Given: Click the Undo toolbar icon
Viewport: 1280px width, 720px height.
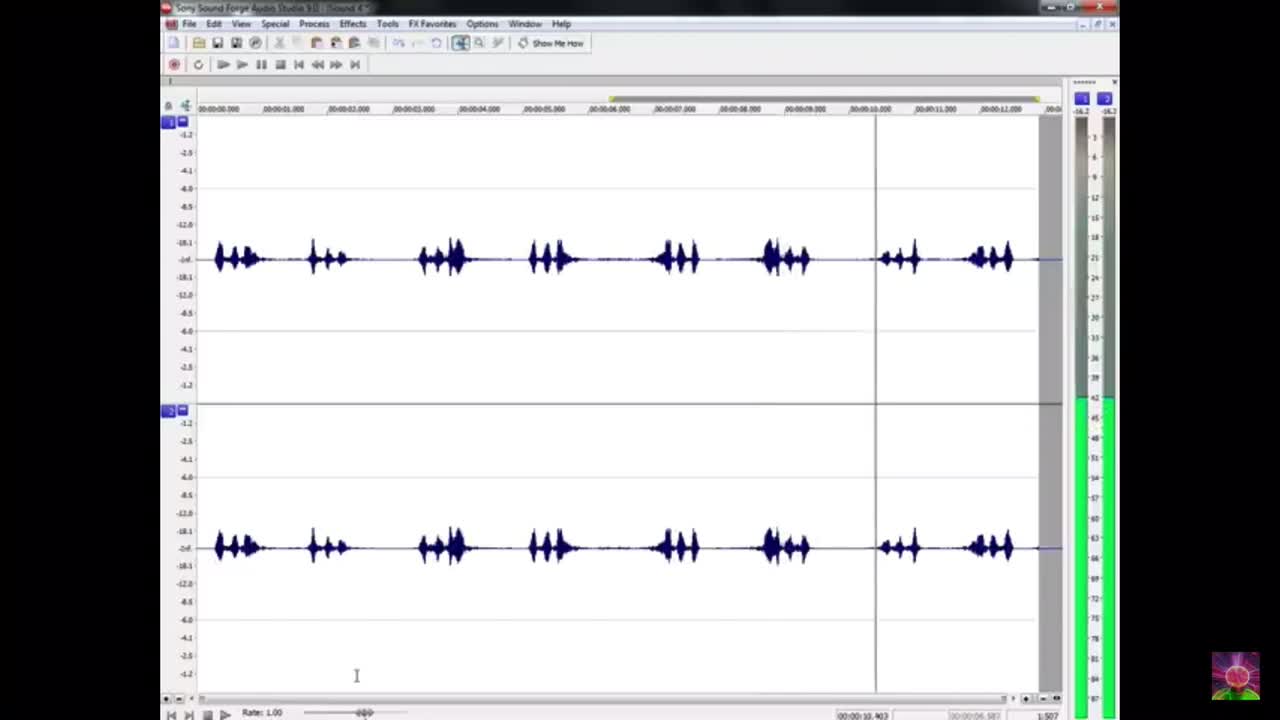Looking at the screenshot, I should (398, 43).
